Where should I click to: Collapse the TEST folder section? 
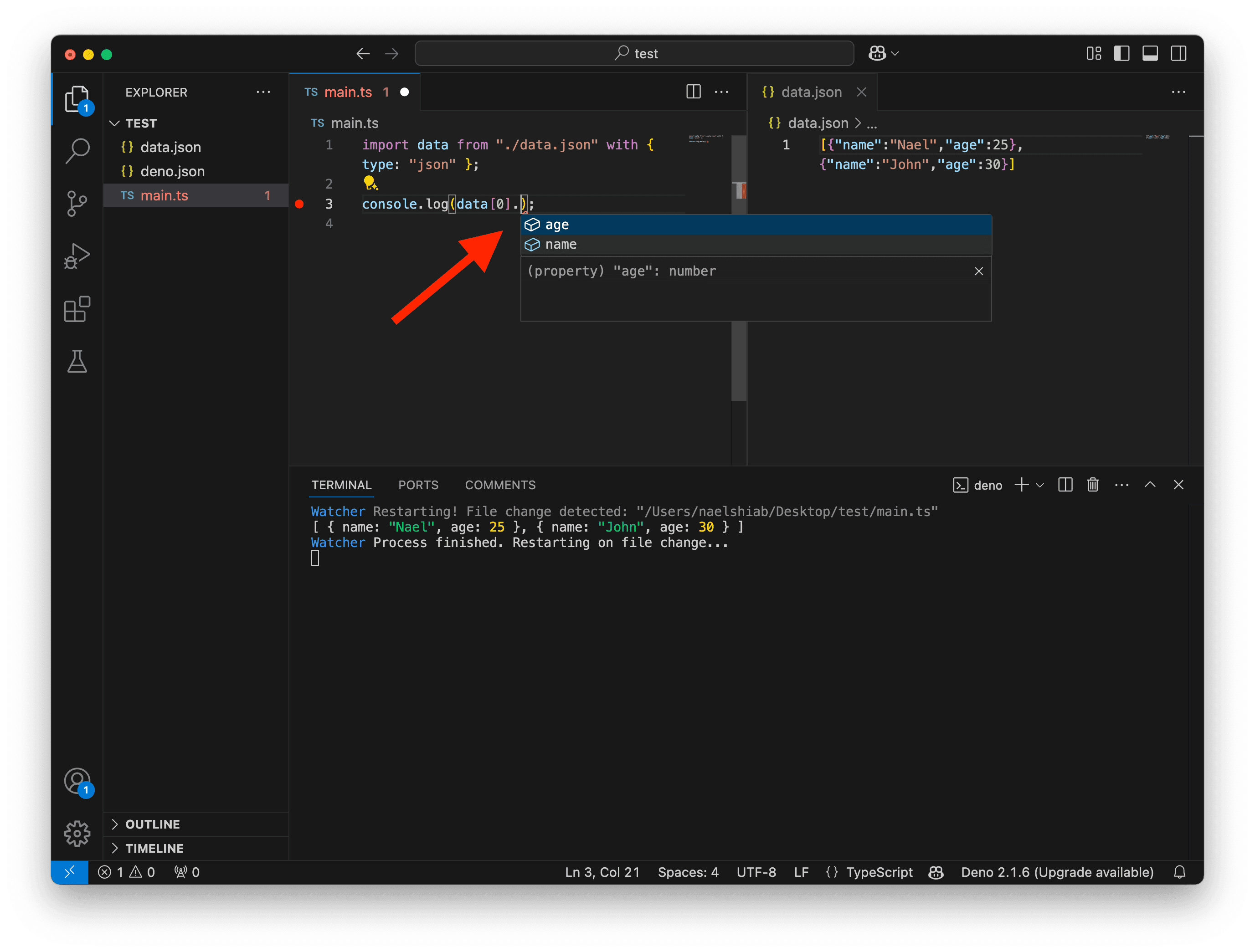[x=196, y=123]
